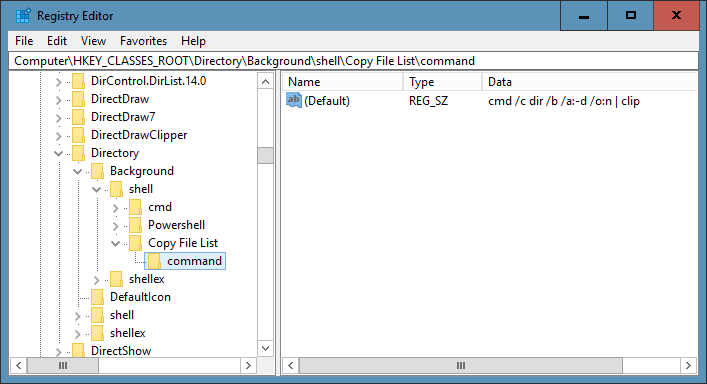The image size is (707, 384).
Task: Expand the shellex key under Background
Action: pos(96,280)
